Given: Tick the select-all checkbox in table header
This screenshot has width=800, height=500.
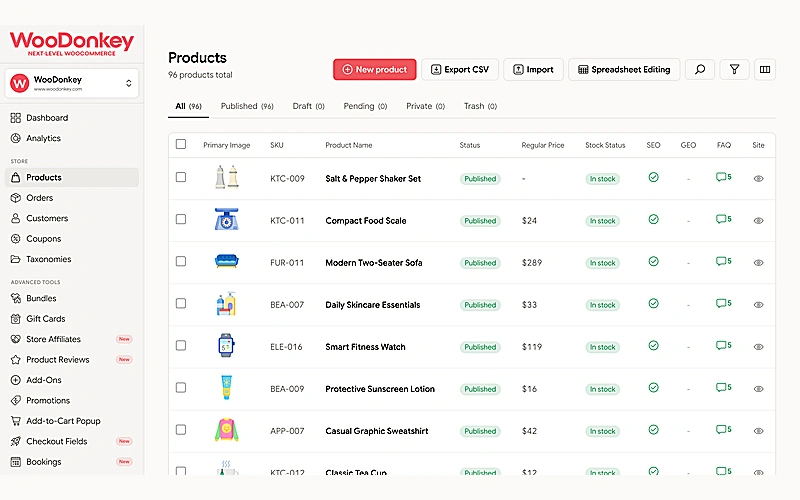Looking at the screenshot, I should [181, 144].
